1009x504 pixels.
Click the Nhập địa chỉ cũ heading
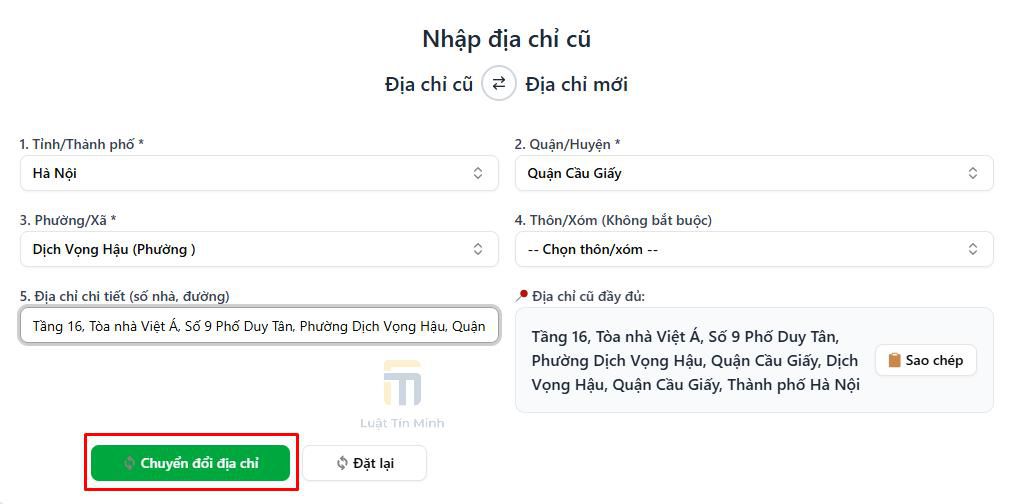click(x=506, y=39)
